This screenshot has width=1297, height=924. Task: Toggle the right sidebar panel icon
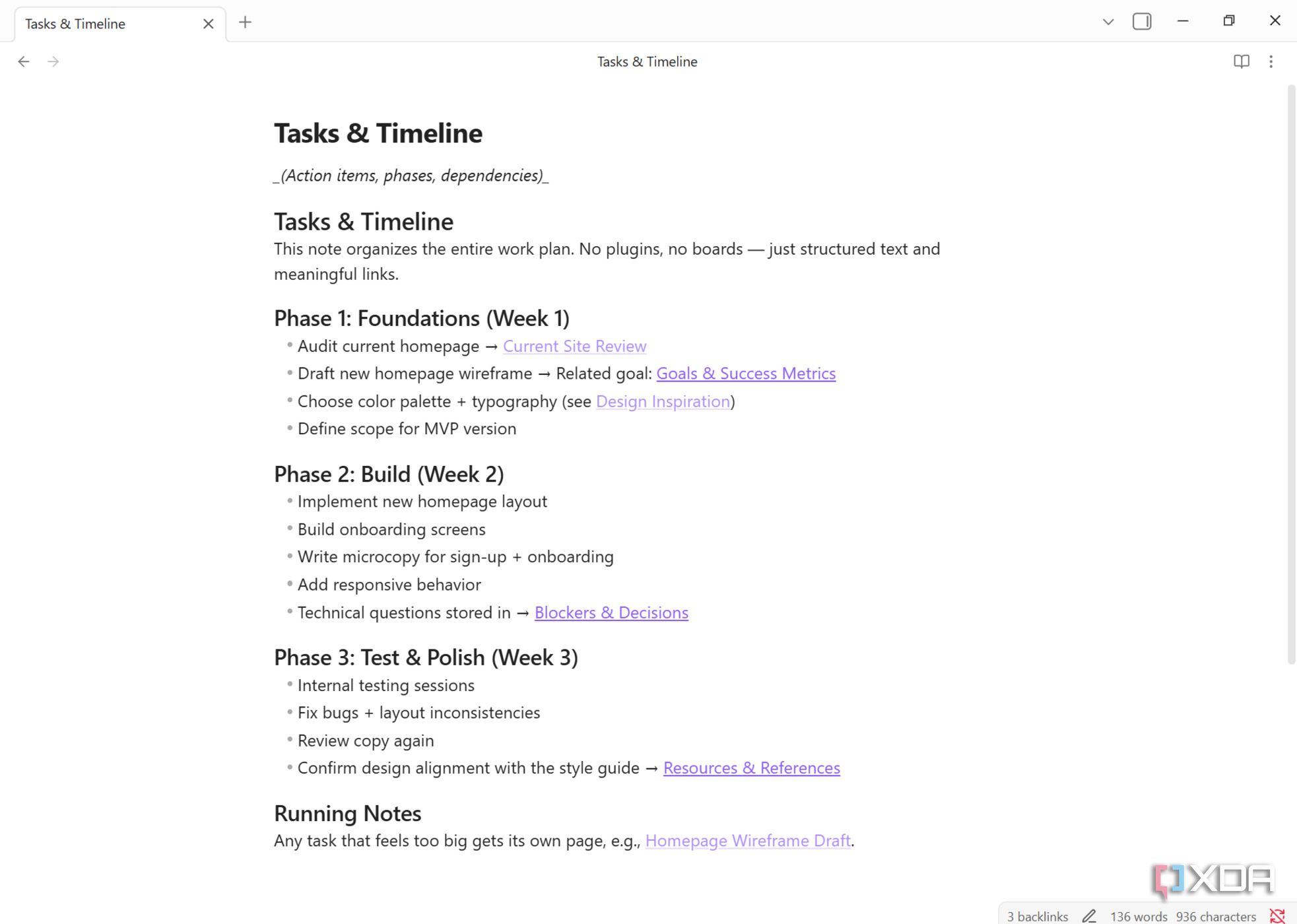[1142, 21]
